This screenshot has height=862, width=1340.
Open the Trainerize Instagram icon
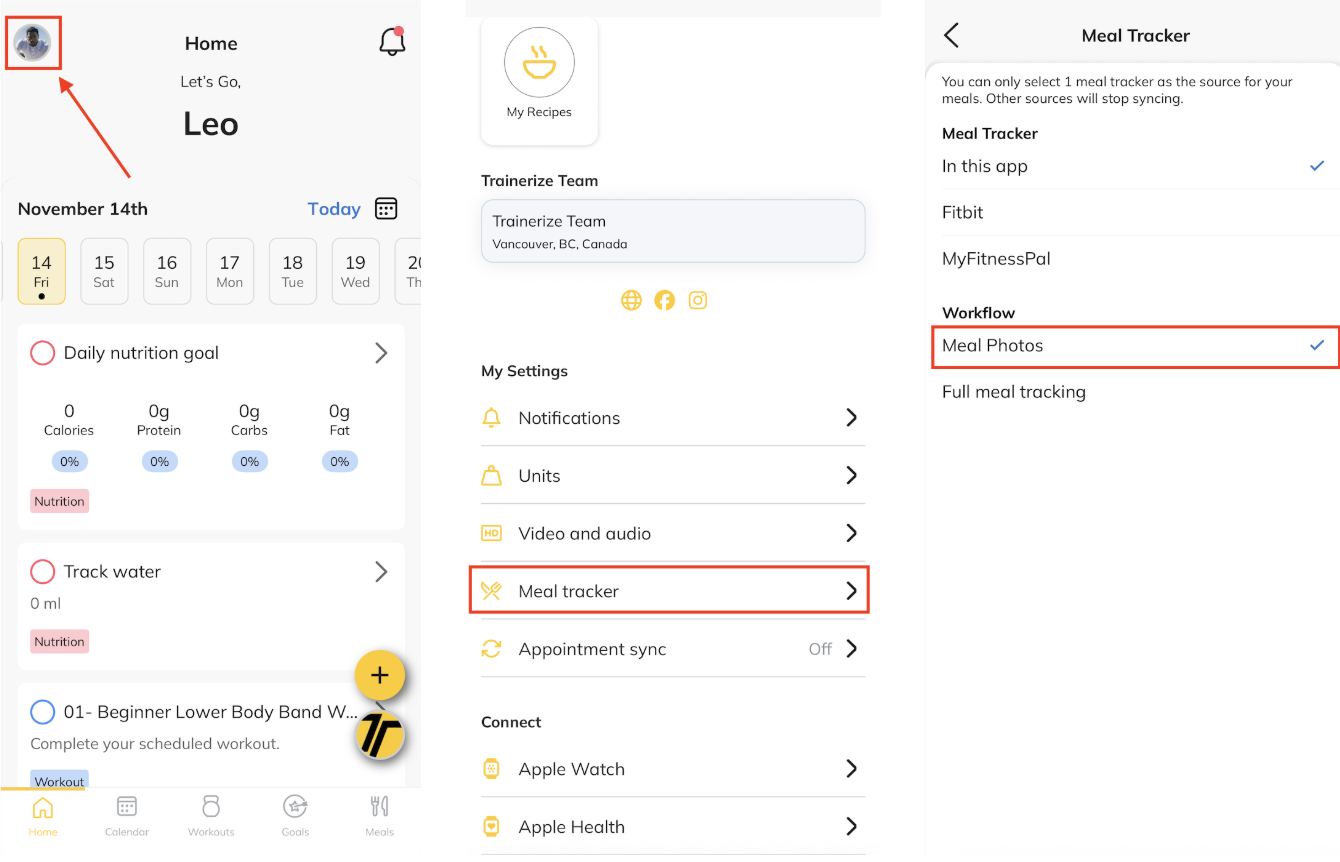(698, 300)
